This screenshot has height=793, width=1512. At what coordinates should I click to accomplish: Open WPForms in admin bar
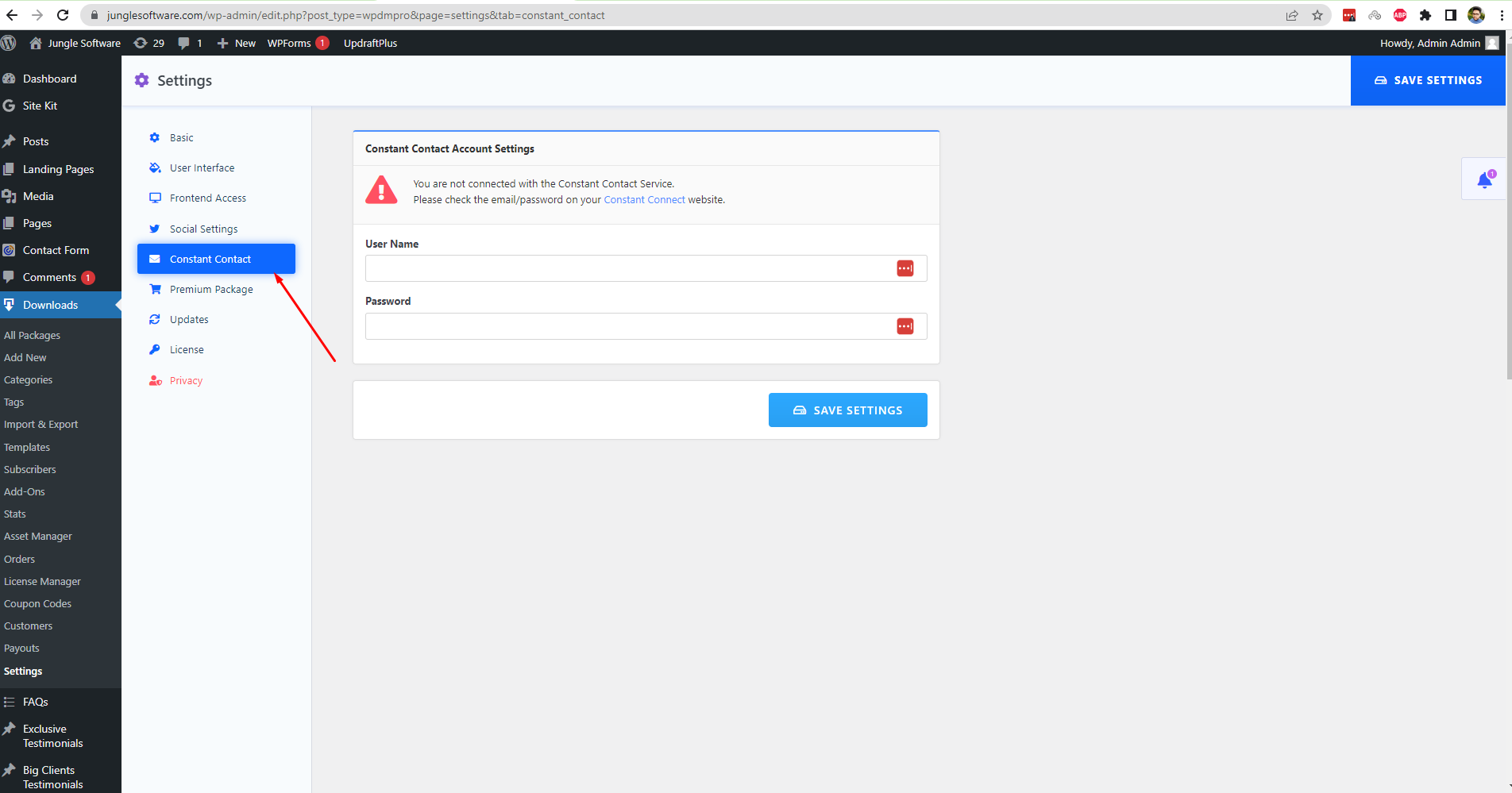tap(298, 43)
